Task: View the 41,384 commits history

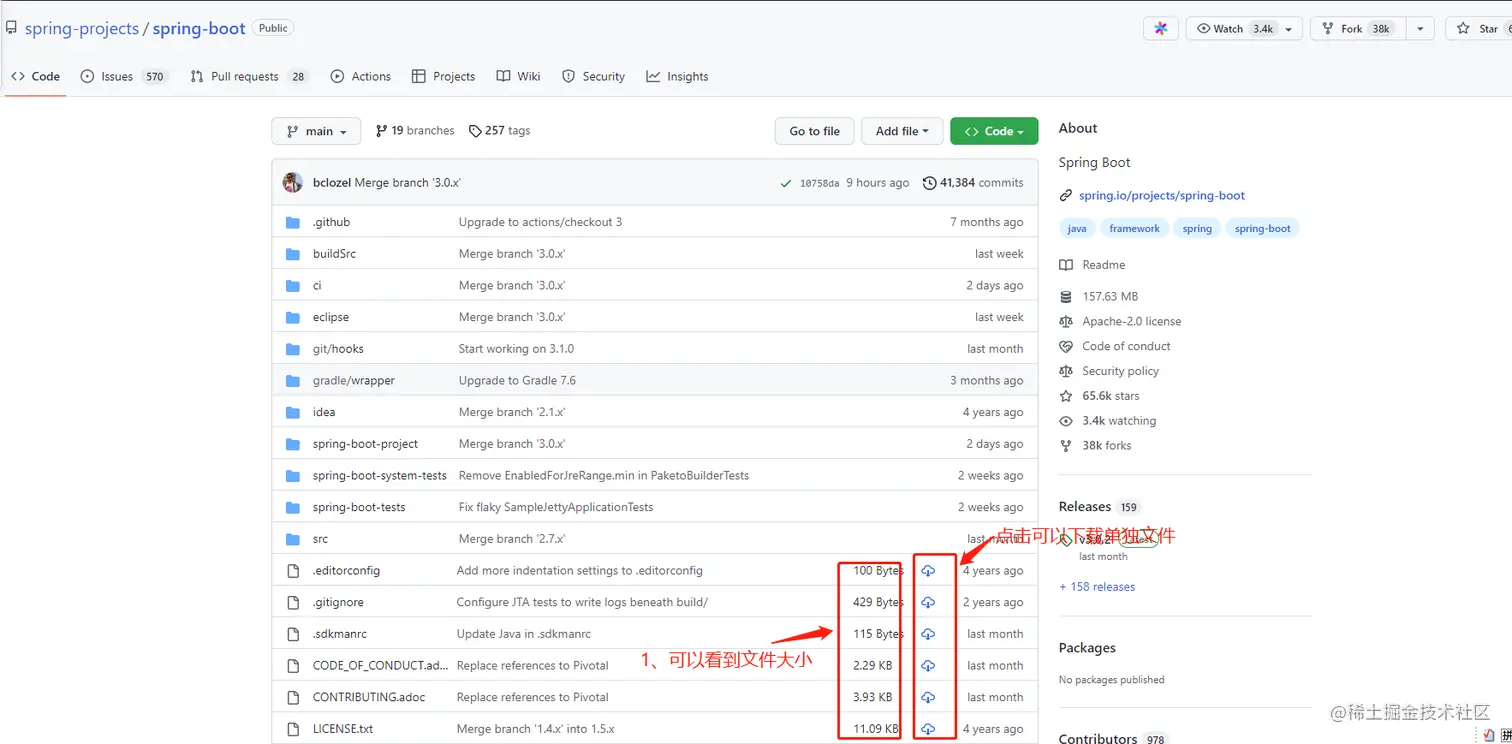Action: click(973, 183)
